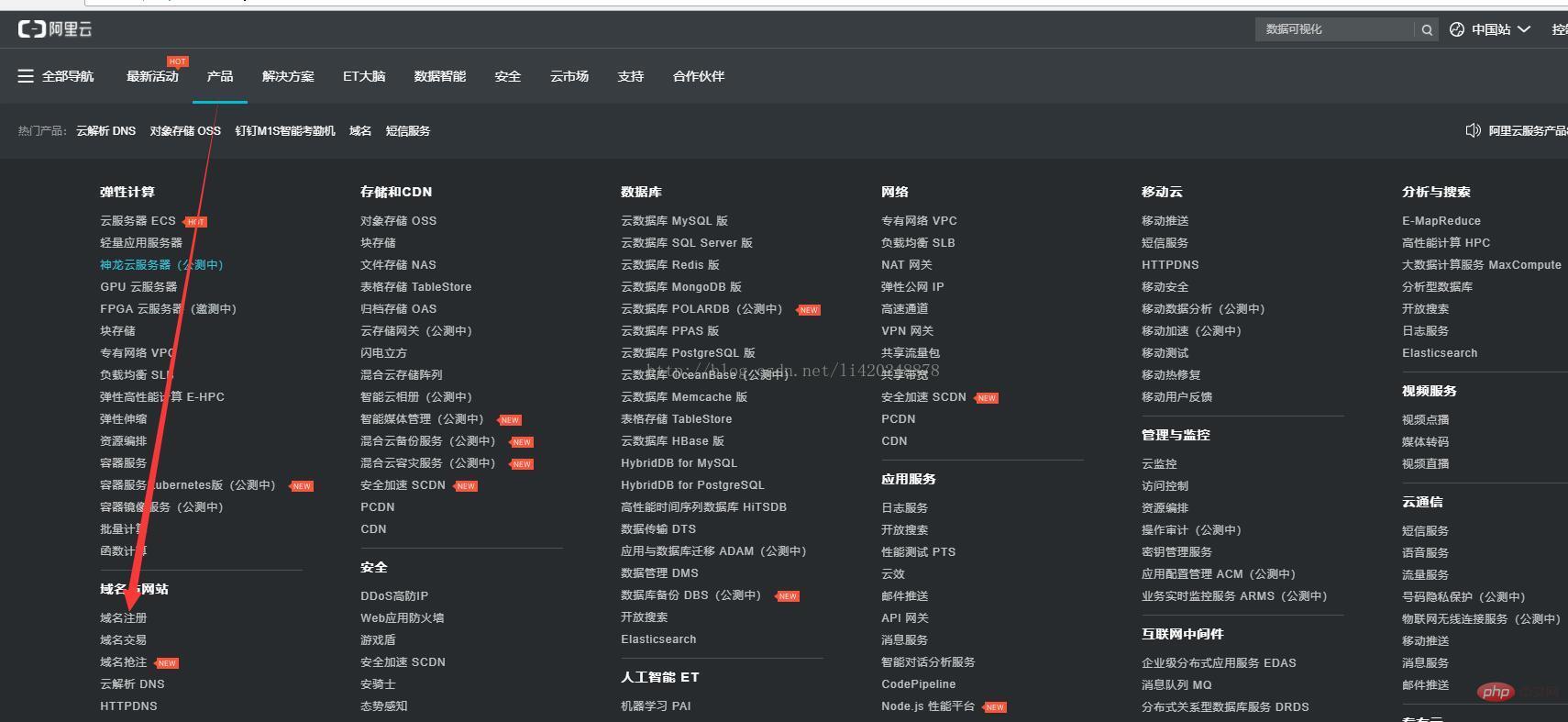Open 文件存储 NAS
This screenshot has width=1568, height=722.
[x=398, y=265]
